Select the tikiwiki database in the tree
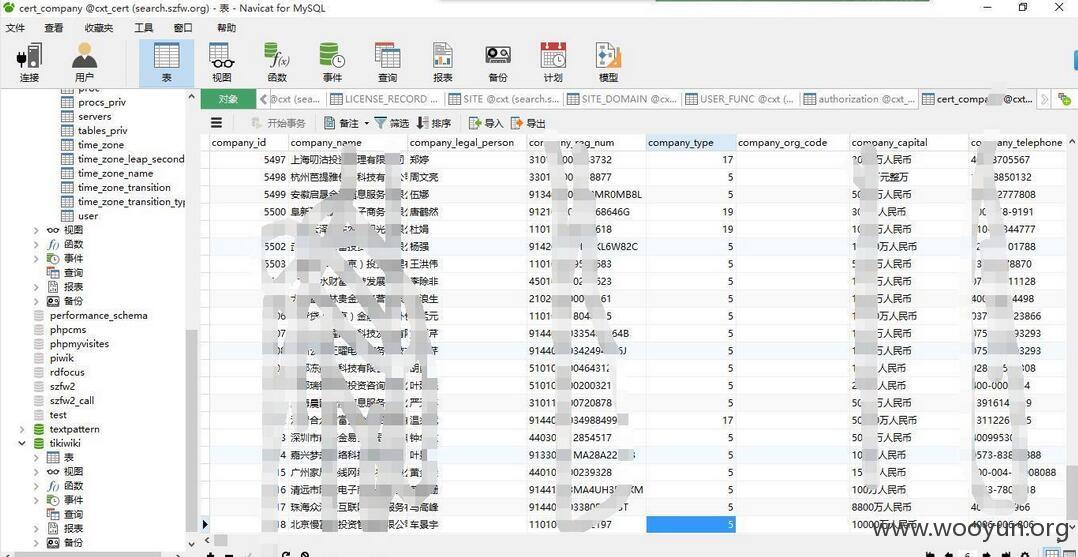 65,444
